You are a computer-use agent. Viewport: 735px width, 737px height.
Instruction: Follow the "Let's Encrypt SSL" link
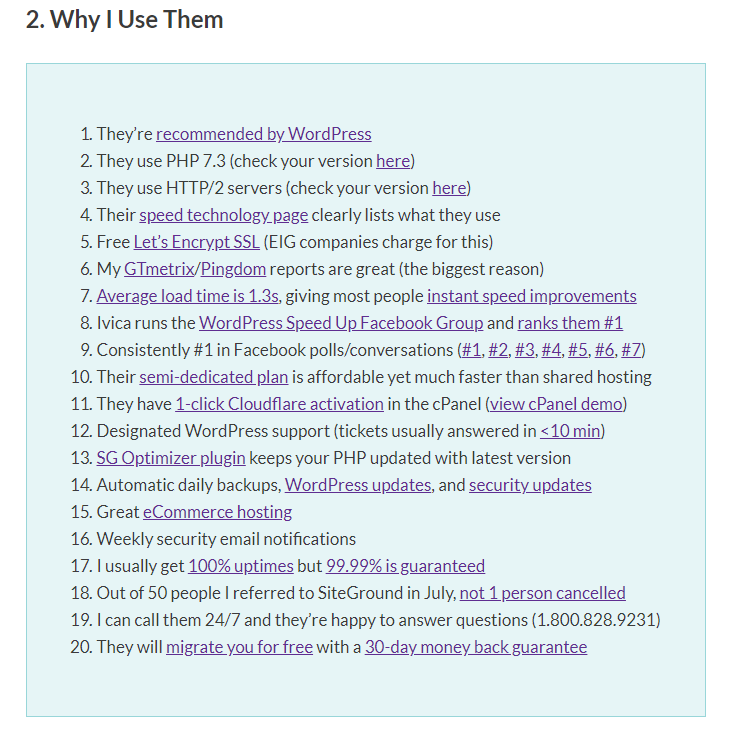(196, 242)
